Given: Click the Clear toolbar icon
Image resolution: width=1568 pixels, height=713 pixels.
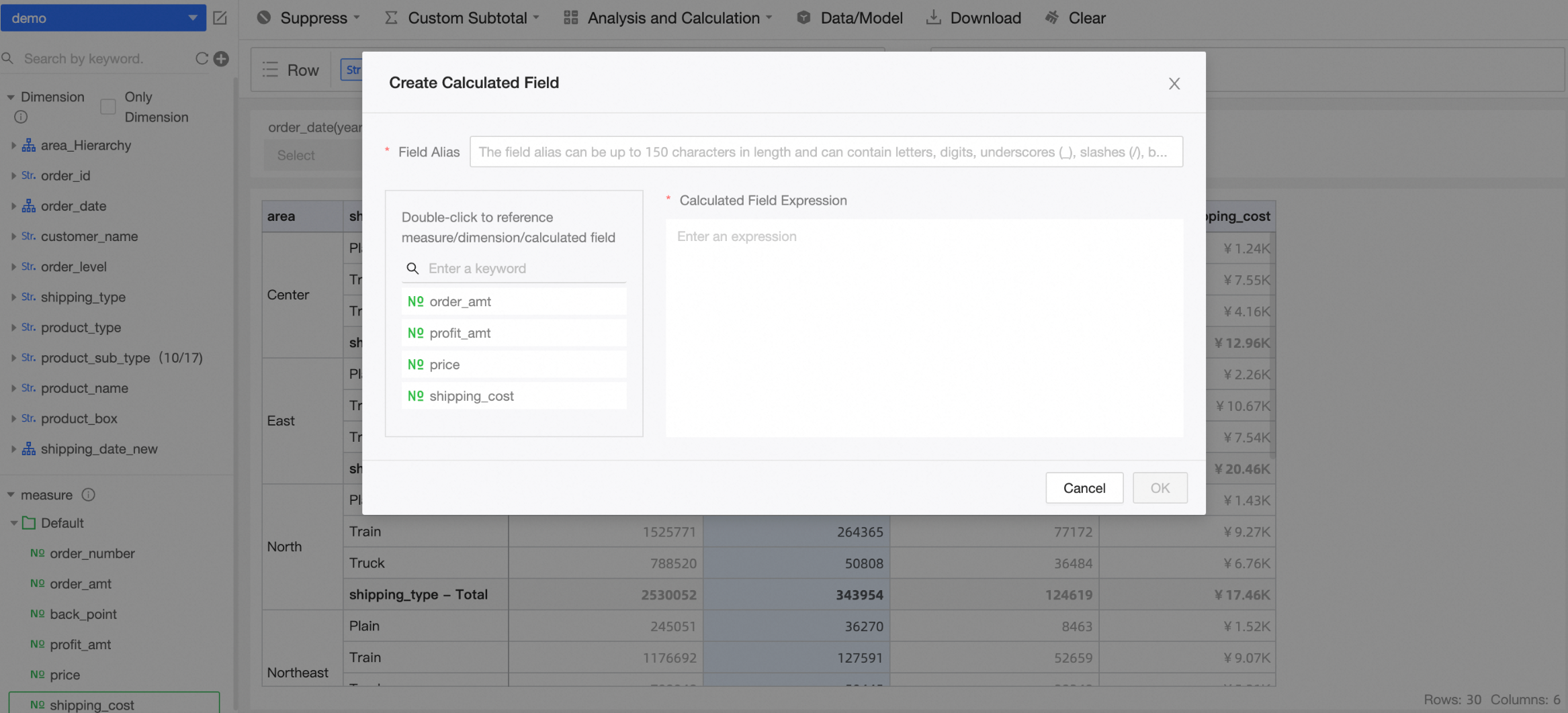Looking at the screenshot, I should [x=1052, y=18].
